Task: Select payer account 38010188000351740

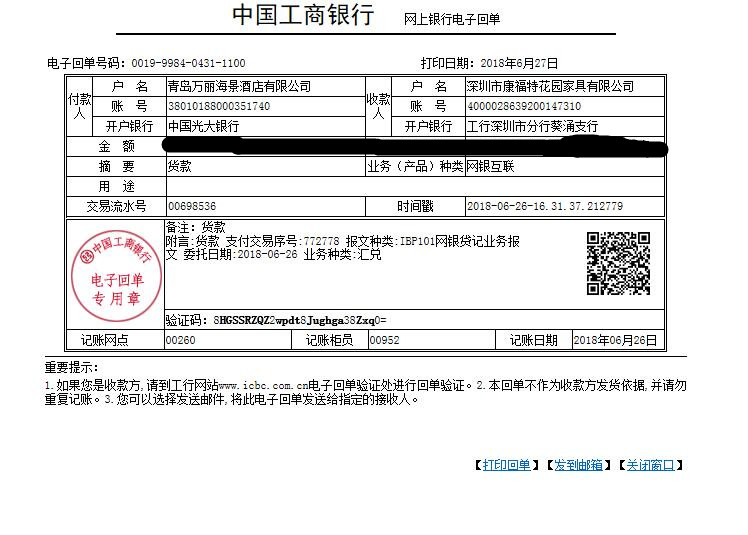Action: pyautogui.click(x=219, y=106)
